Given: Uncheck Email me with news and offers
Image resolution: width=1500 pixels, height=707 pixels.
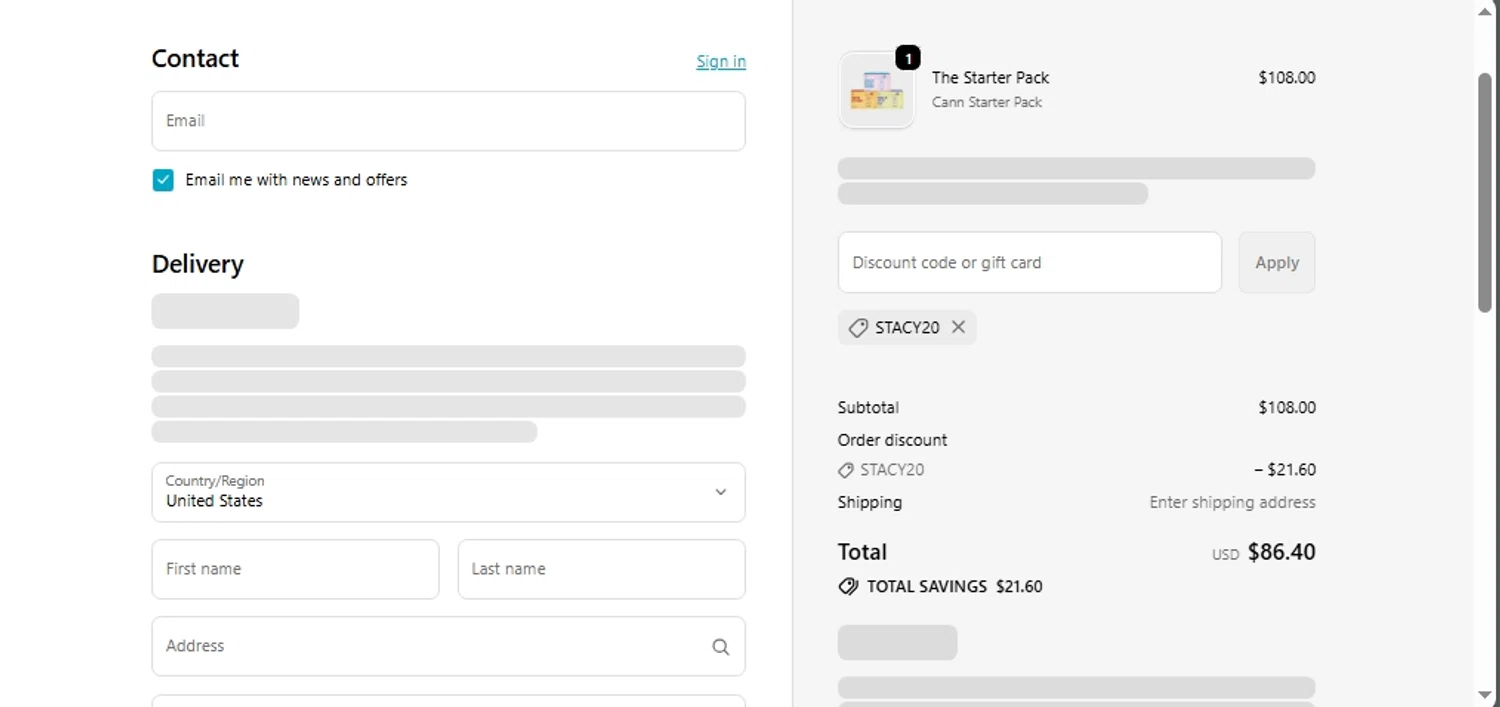Looking at the screenshot, I should click(x=163, y=180).
